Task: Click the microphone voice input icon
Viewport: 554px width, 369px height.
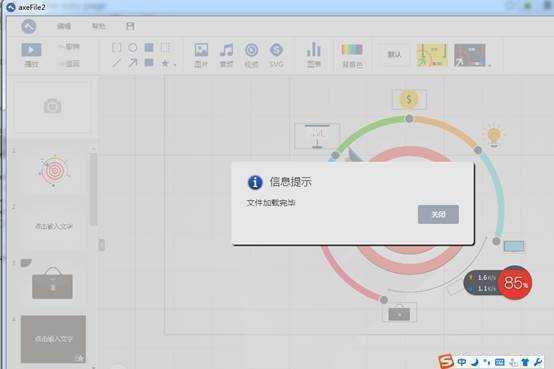Action: (513, 362)
